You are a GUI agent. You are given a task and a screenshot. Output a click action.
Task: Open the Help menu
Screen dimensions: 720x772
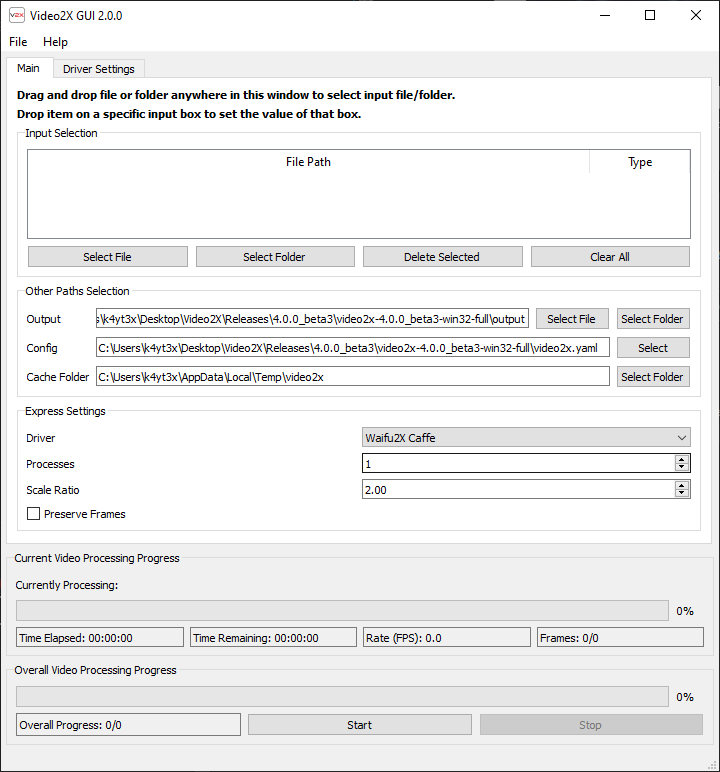[55, 42]
